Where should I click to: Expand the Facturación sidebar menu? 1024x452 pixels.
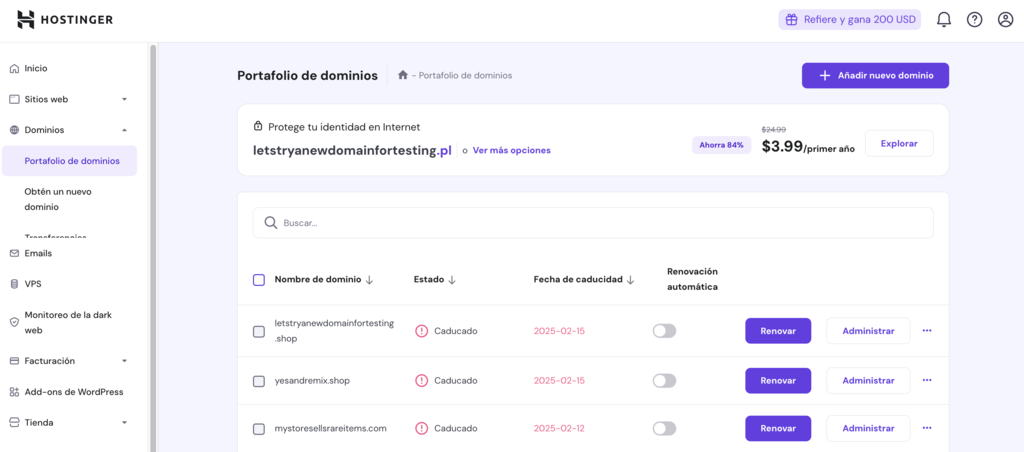(124, 361)
